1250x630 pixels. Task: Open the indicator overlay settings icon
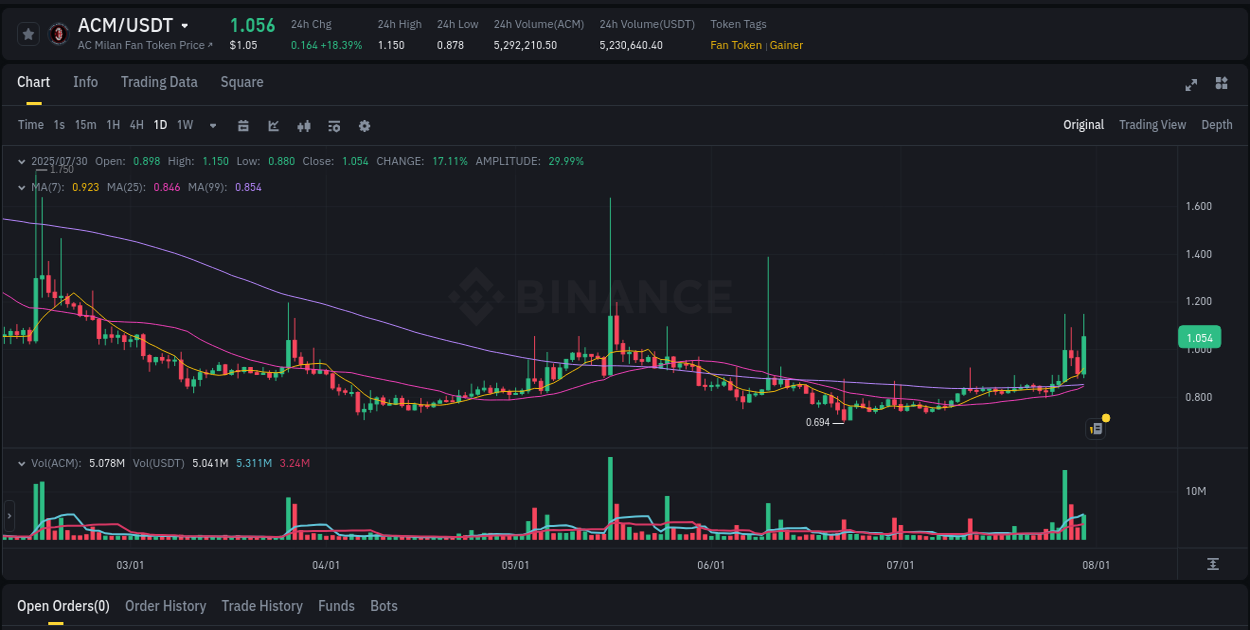coord(333,126)
